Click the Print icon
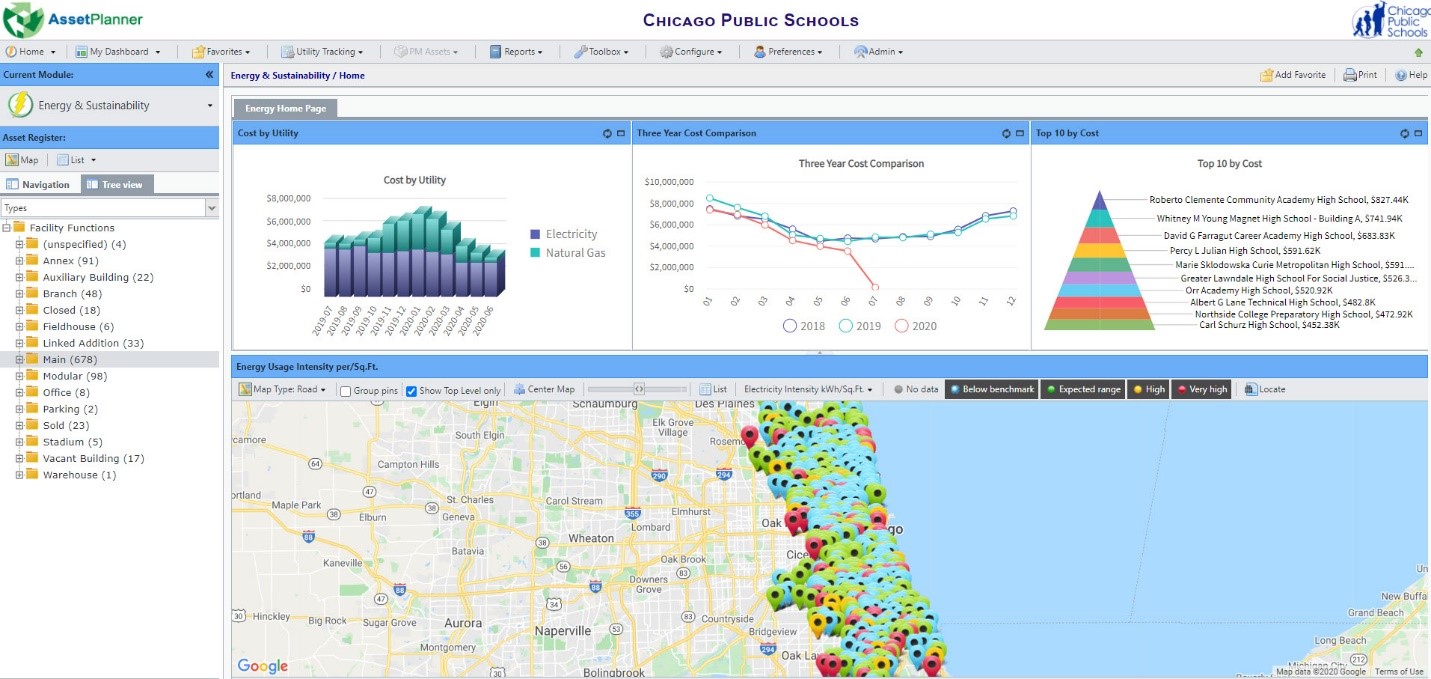The height and width of the screenshot is (679, 1431). [x=1350, y=75]
